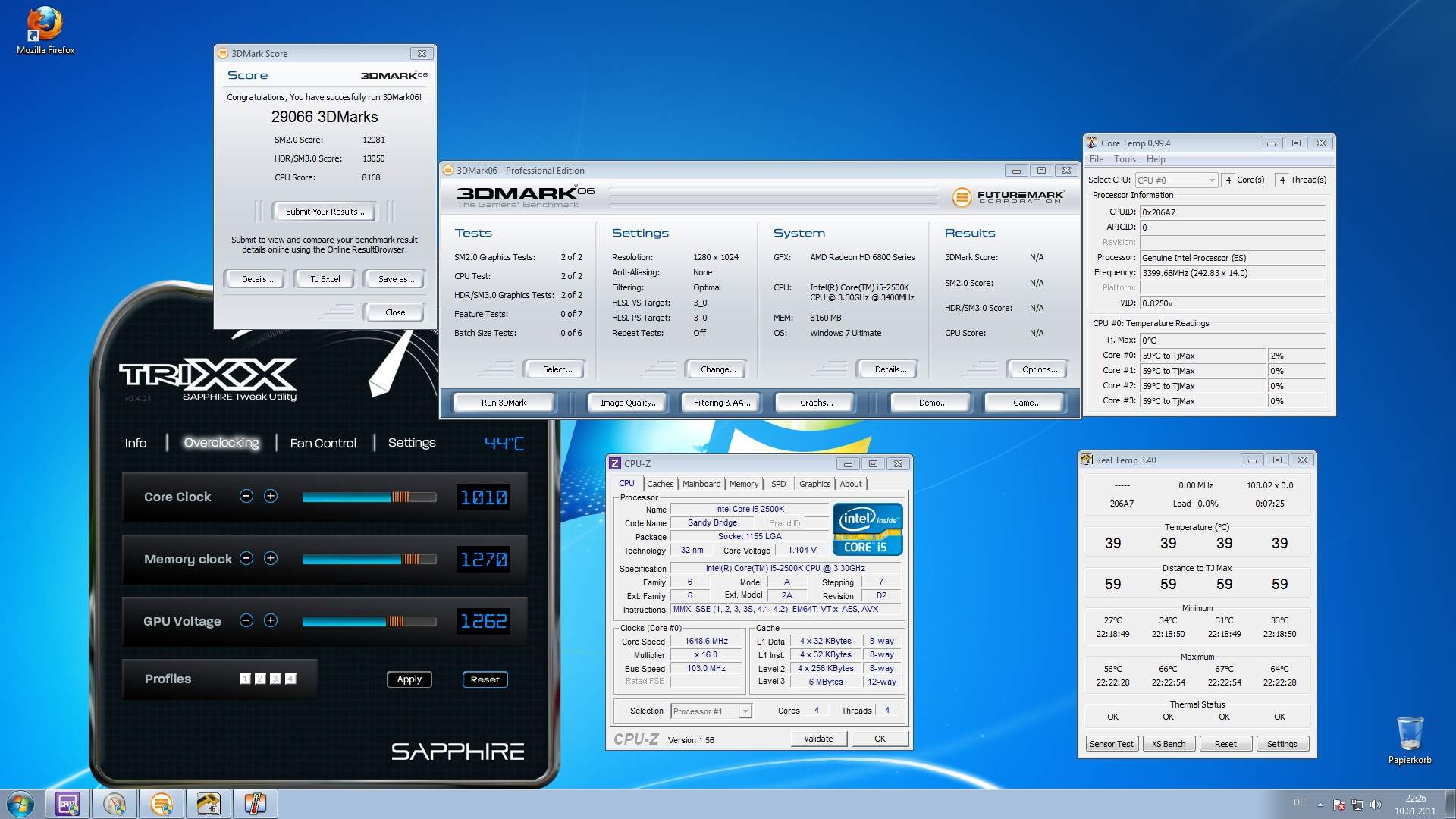The width and height of the screenshot is (1456, 819).
Task: Open the gauge-icon taskbar application
Action: [115, 804]
